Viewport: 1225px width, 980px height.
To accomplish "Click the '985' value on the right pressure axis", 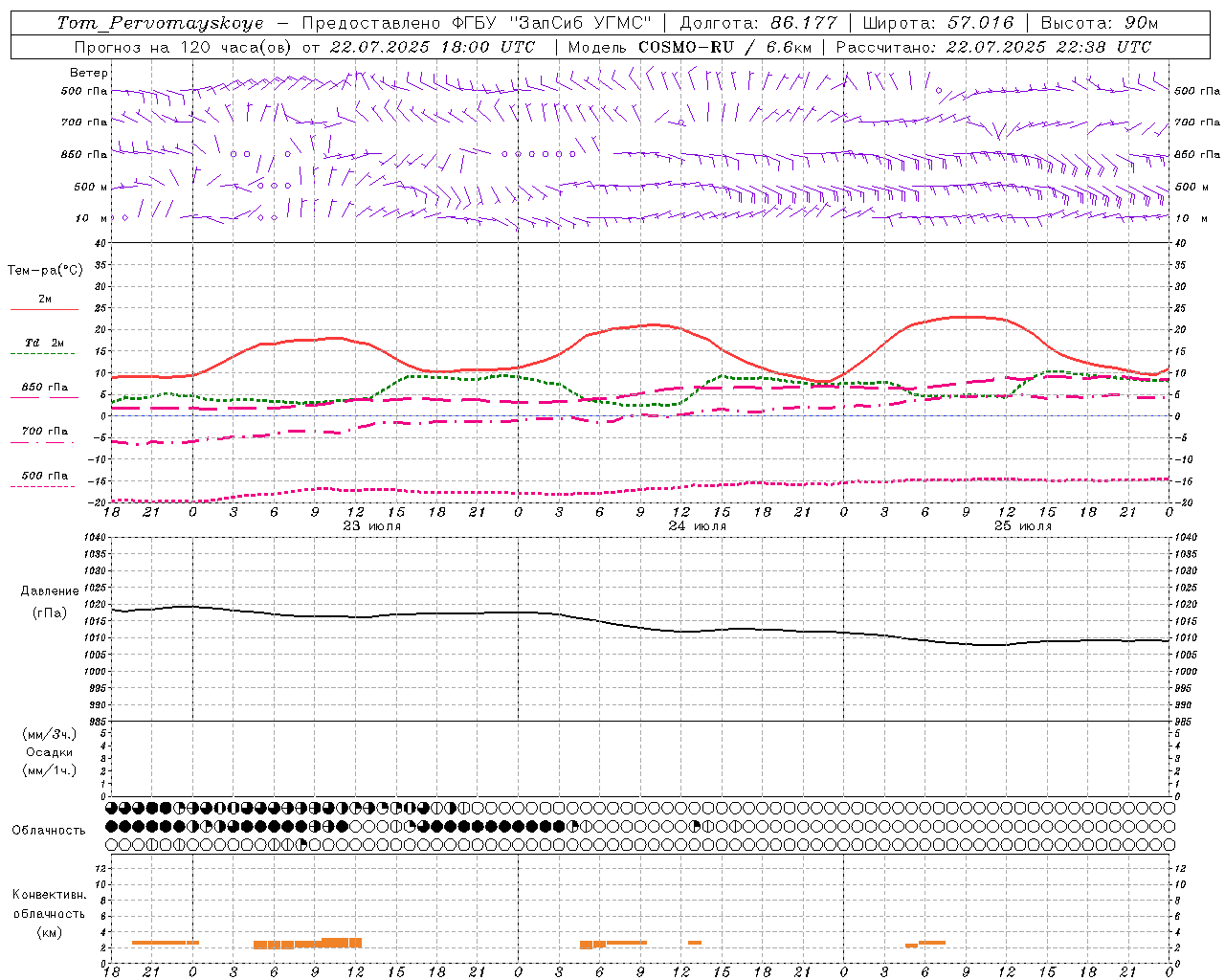I will click(x=1184, y=722).
